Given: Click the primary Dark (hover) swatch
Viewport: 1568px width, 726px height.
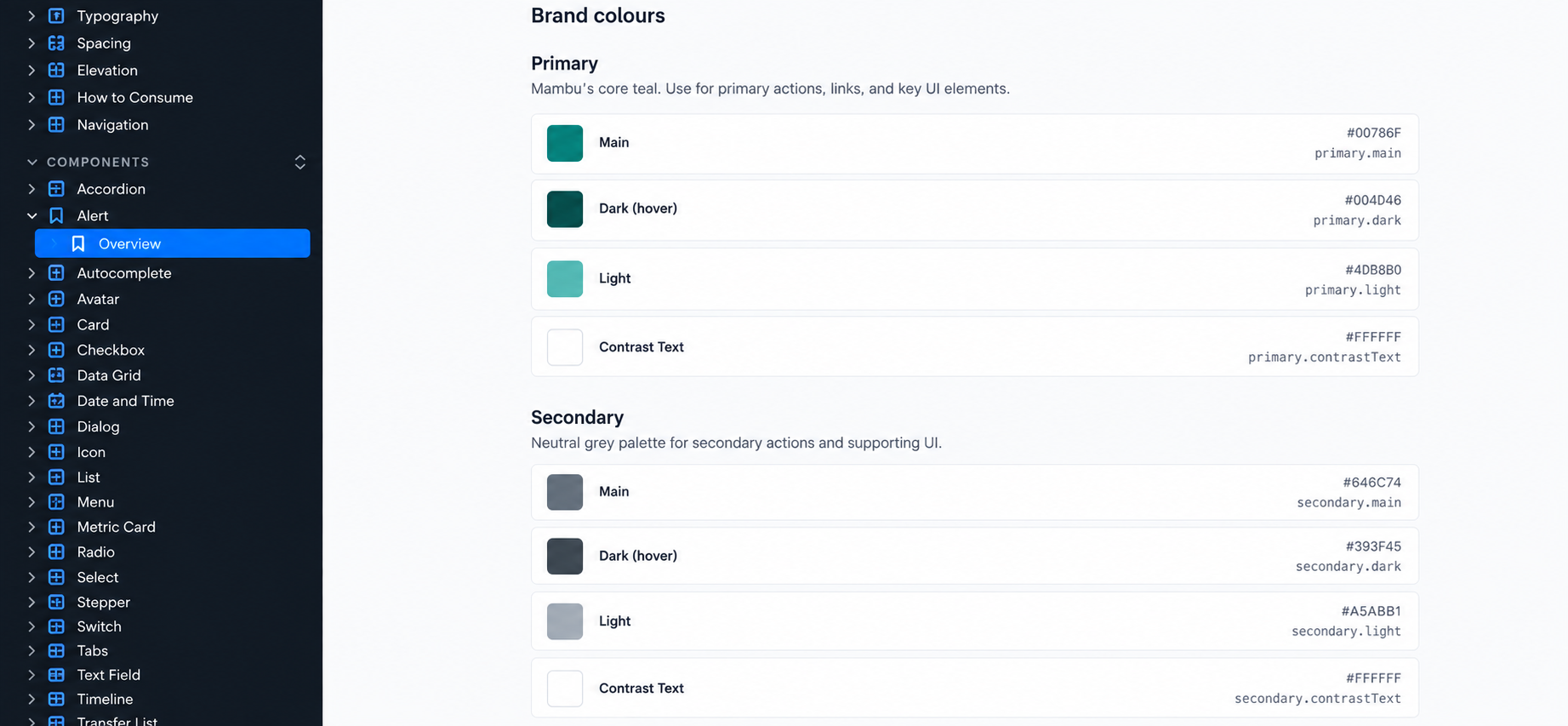Looking at the screenshot, I should coord(565,209).
